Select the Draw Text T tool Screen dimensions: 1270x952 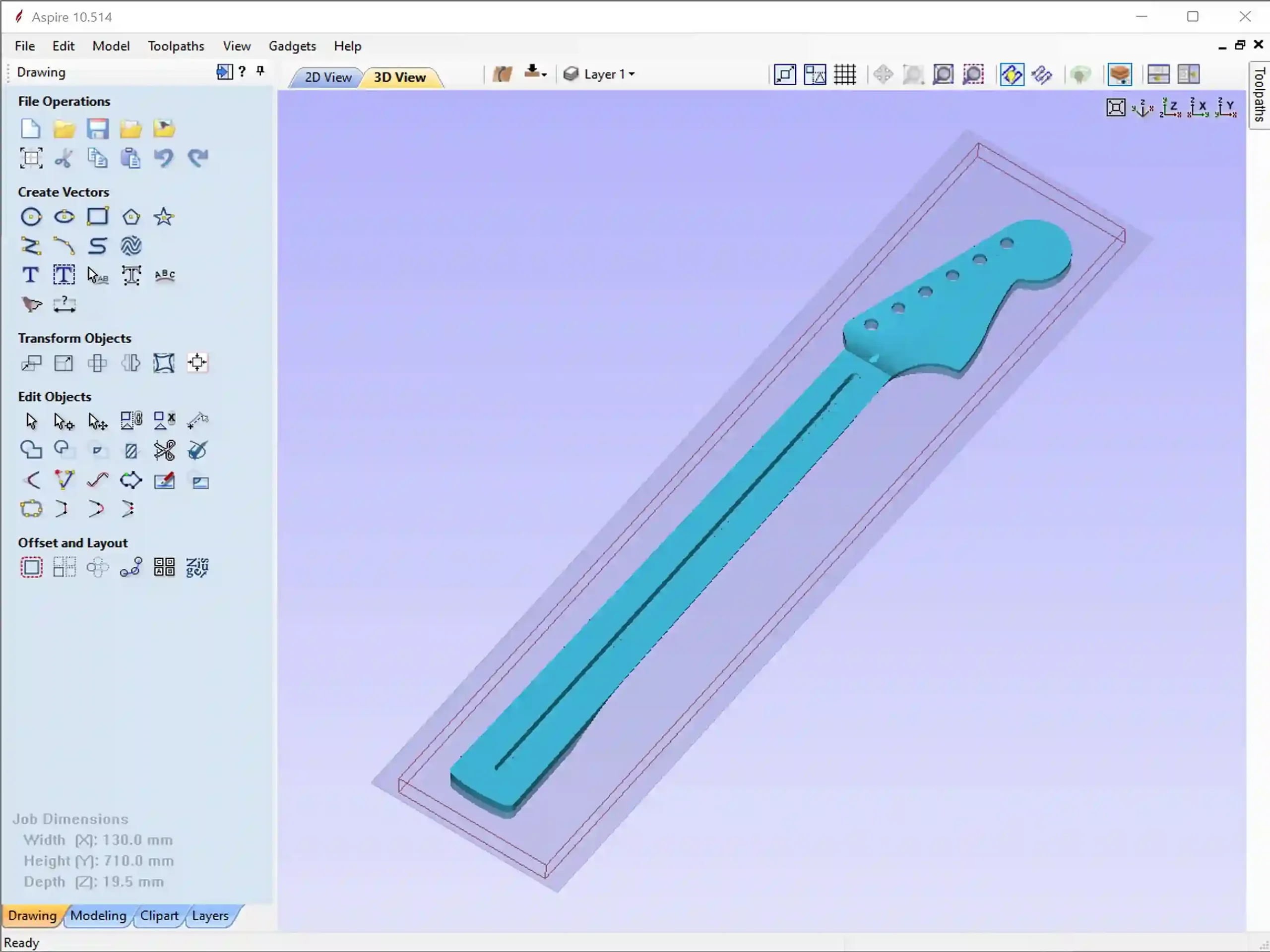[31, 276]
